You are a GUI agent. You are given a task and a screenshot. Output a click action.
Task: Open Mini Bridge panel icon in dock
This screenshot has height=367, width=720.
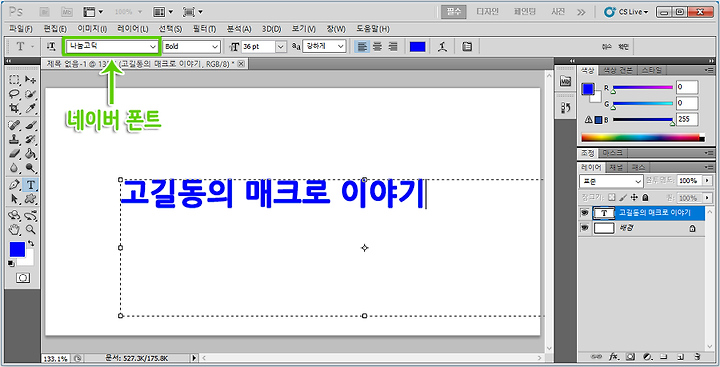[x=565, y=82]
